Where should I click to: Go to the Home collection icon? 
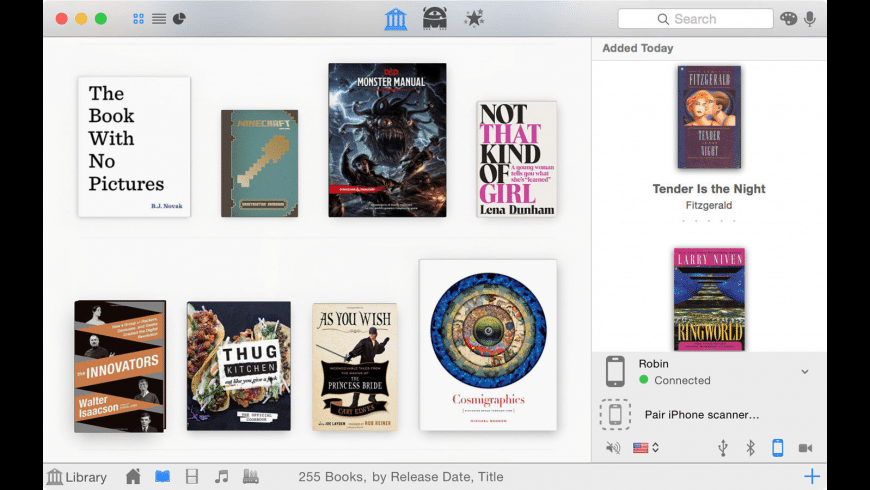pyautogui.click(x=133, y=476)
